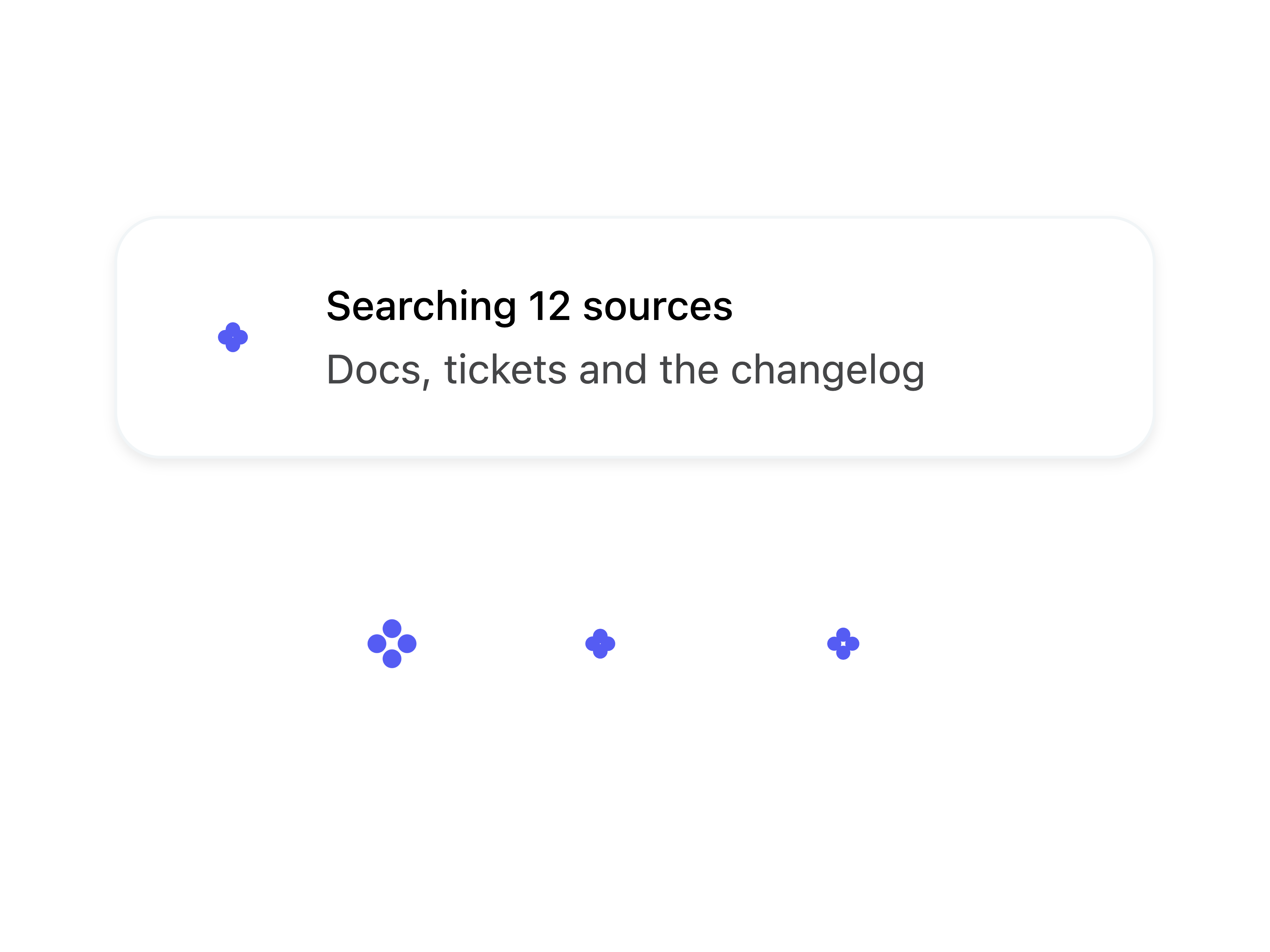Click the expanded four-dot loader icon
Image resolution: width=1270 pixels, height=952 pixels.
392,643
